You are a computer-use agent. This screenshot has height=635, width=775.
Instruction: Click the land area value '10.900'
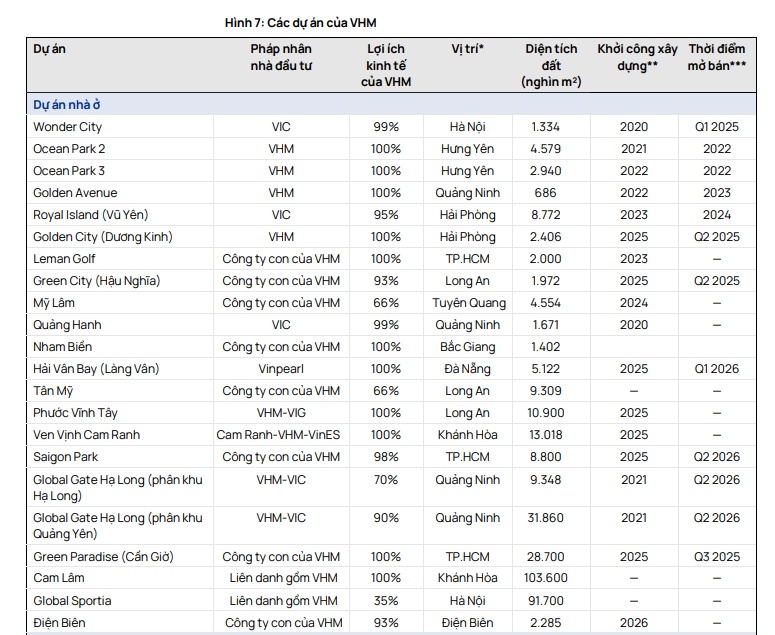coord(546,413)
